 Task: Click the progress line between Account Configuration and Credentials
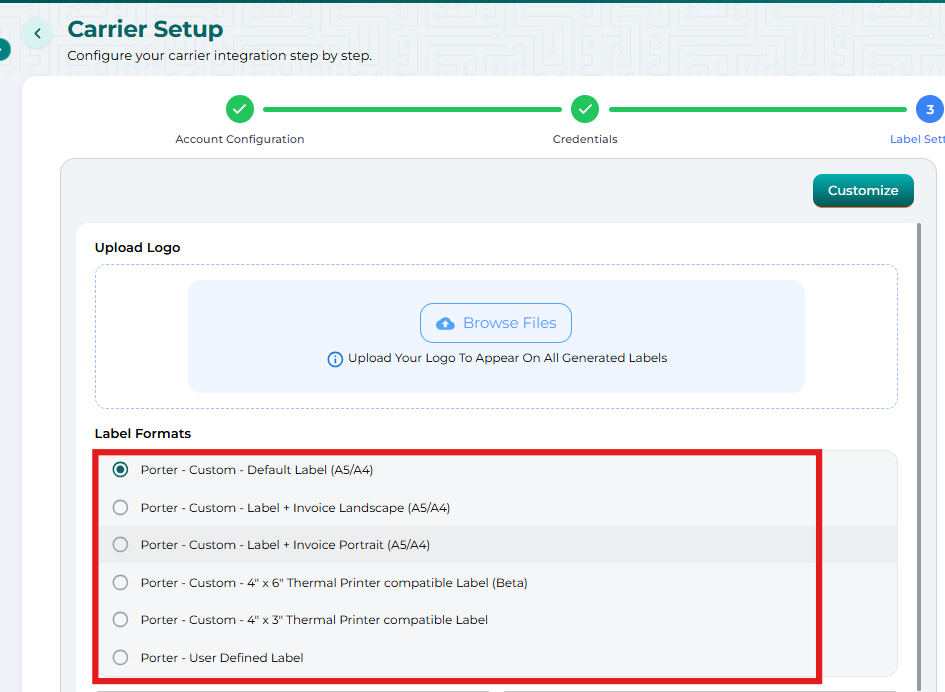(412, 109)
